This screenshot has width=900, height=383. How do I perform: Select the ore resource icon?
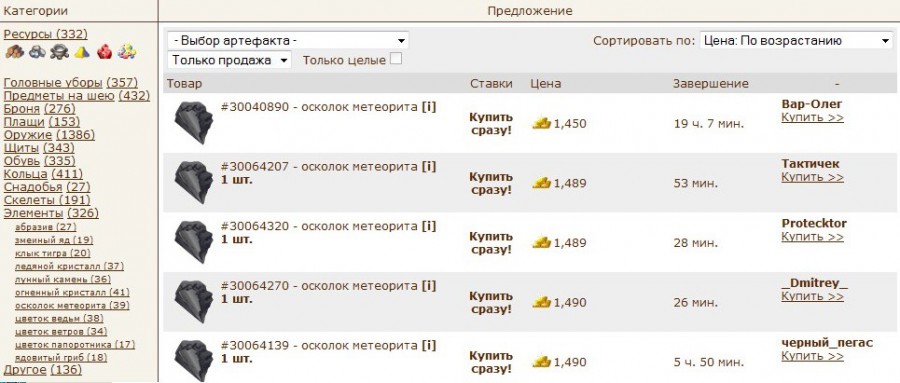[x=37, y=52]
